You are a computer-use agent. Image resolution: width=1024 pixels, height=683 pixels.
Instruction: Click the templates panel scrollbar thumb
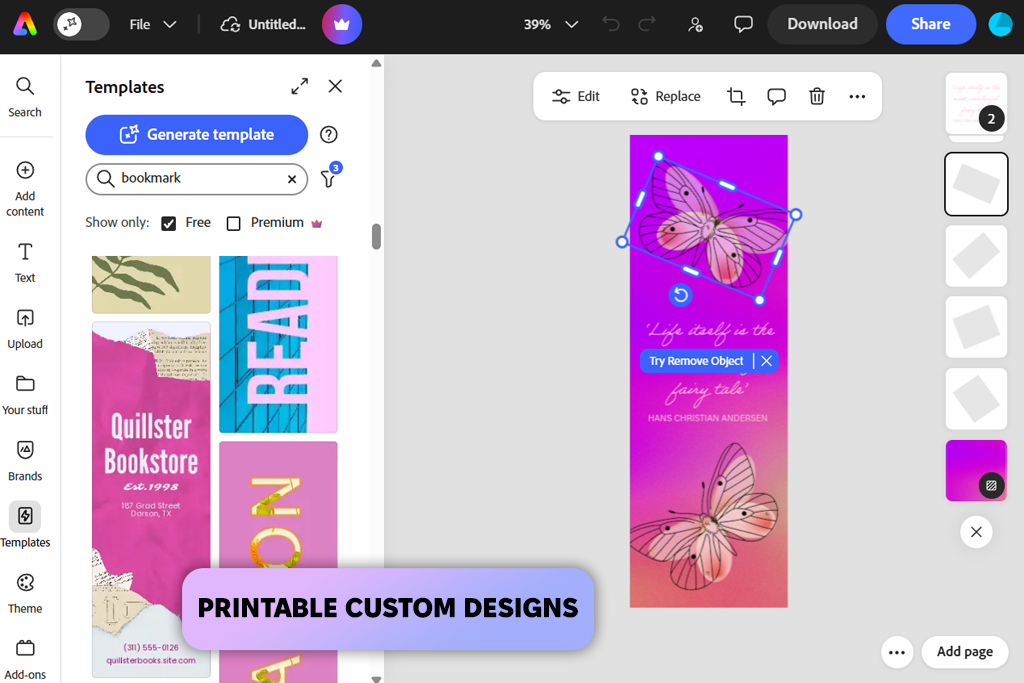[x=376, y=236]
